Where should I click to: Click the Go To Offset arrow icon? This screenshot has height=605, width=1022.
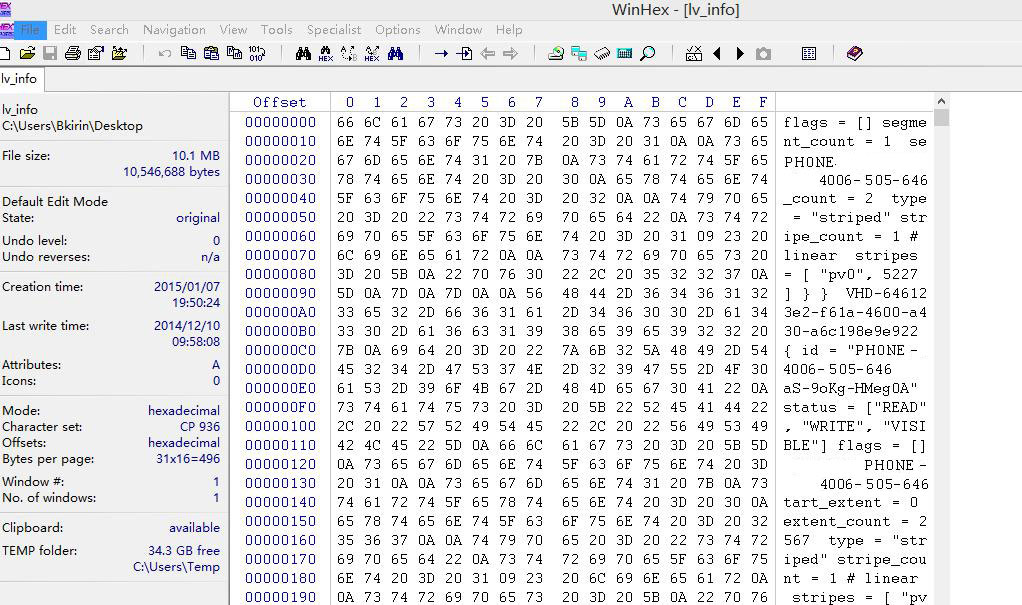(441, 53)
